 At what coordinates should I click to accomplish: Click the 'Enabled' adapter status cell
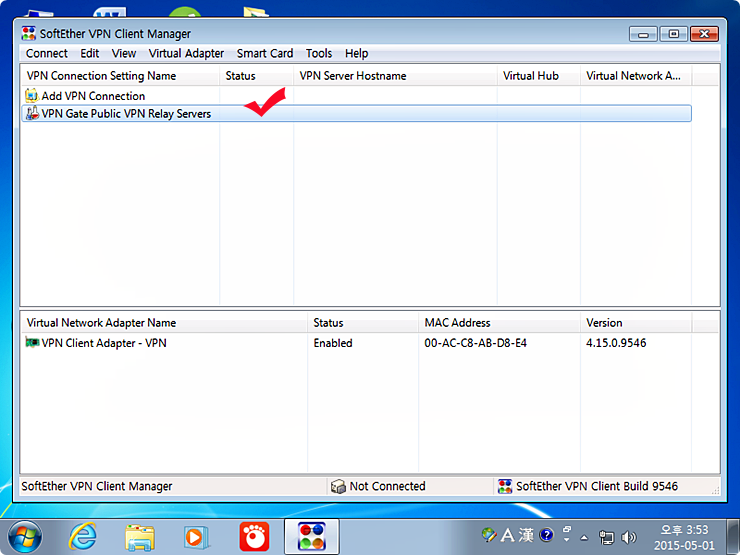click(333, 343)
